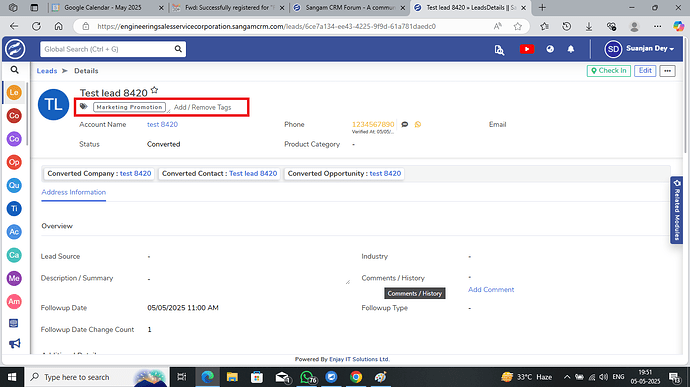
Task: Open the advanced search icon in header
Action: pos(499,50)
